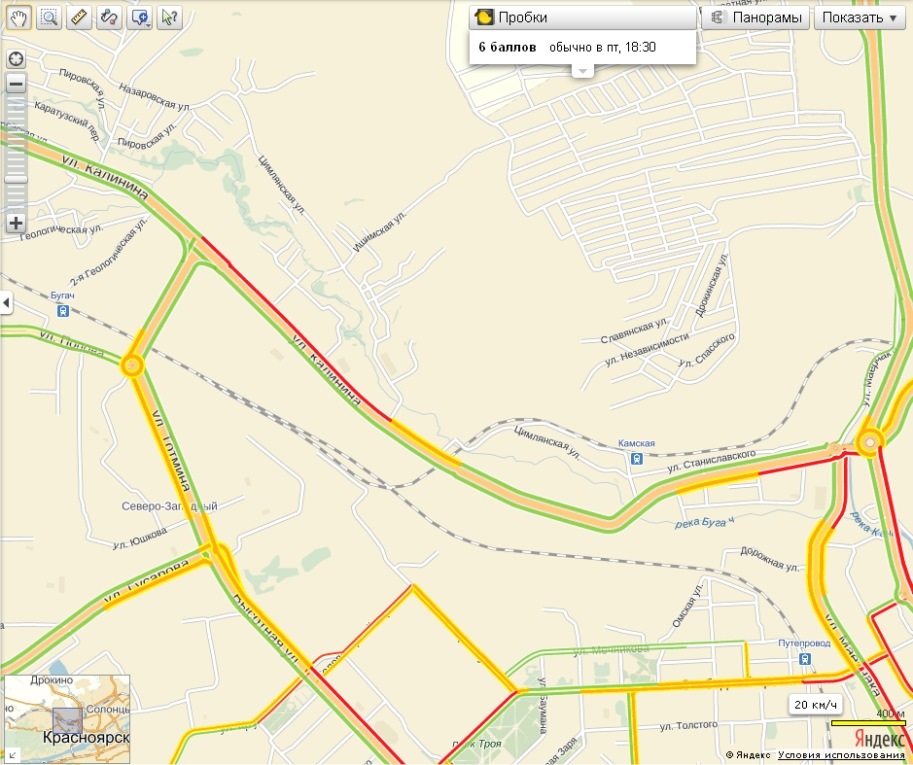Click the add placemark comment tool
Viewport: 913px width, 765px height.
tap(140, 17)
